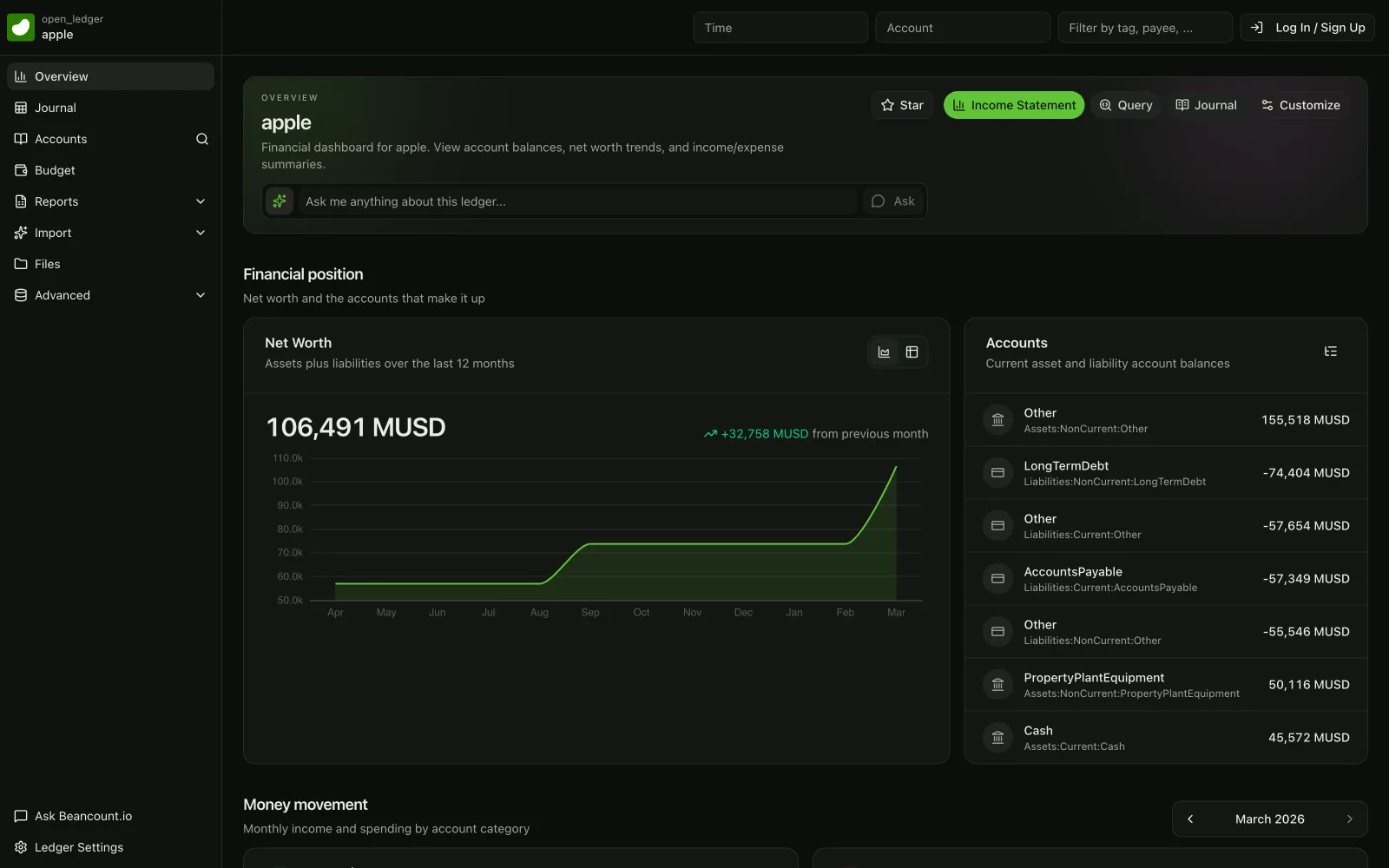This screenshot has height=868, width=1389.
Task: Click the card icon for AccountsPayable
Action: (997, 579)
